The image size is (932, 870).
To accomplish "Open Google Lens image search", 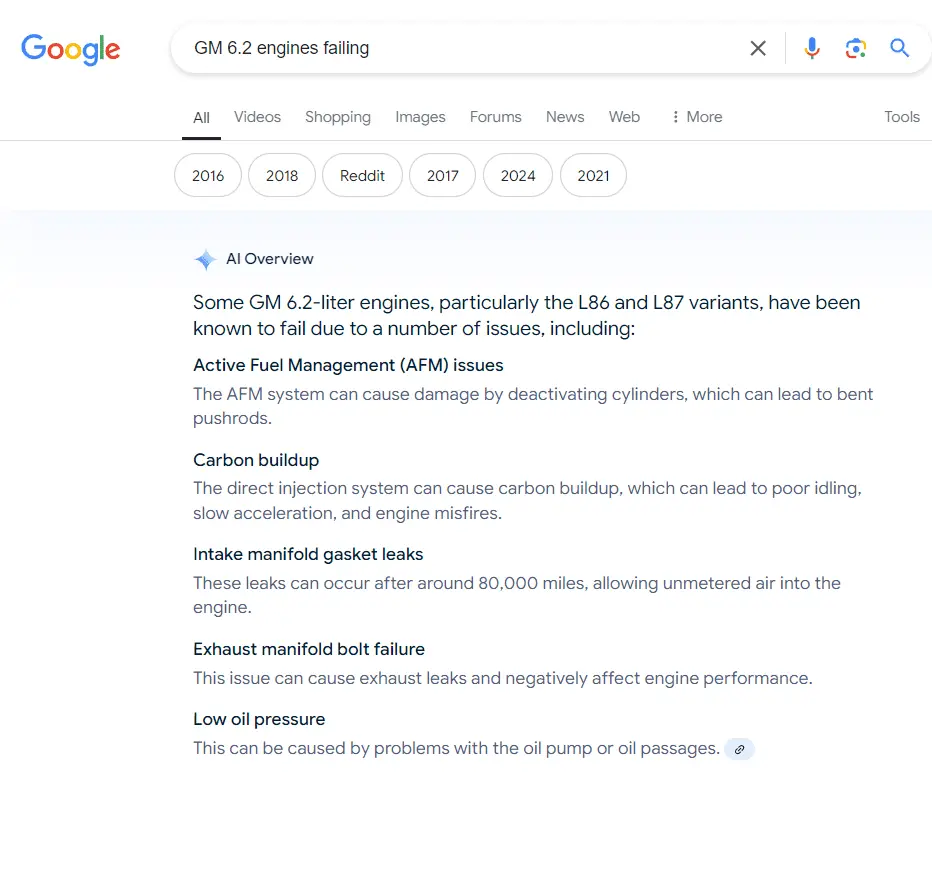I will point(856,48).
